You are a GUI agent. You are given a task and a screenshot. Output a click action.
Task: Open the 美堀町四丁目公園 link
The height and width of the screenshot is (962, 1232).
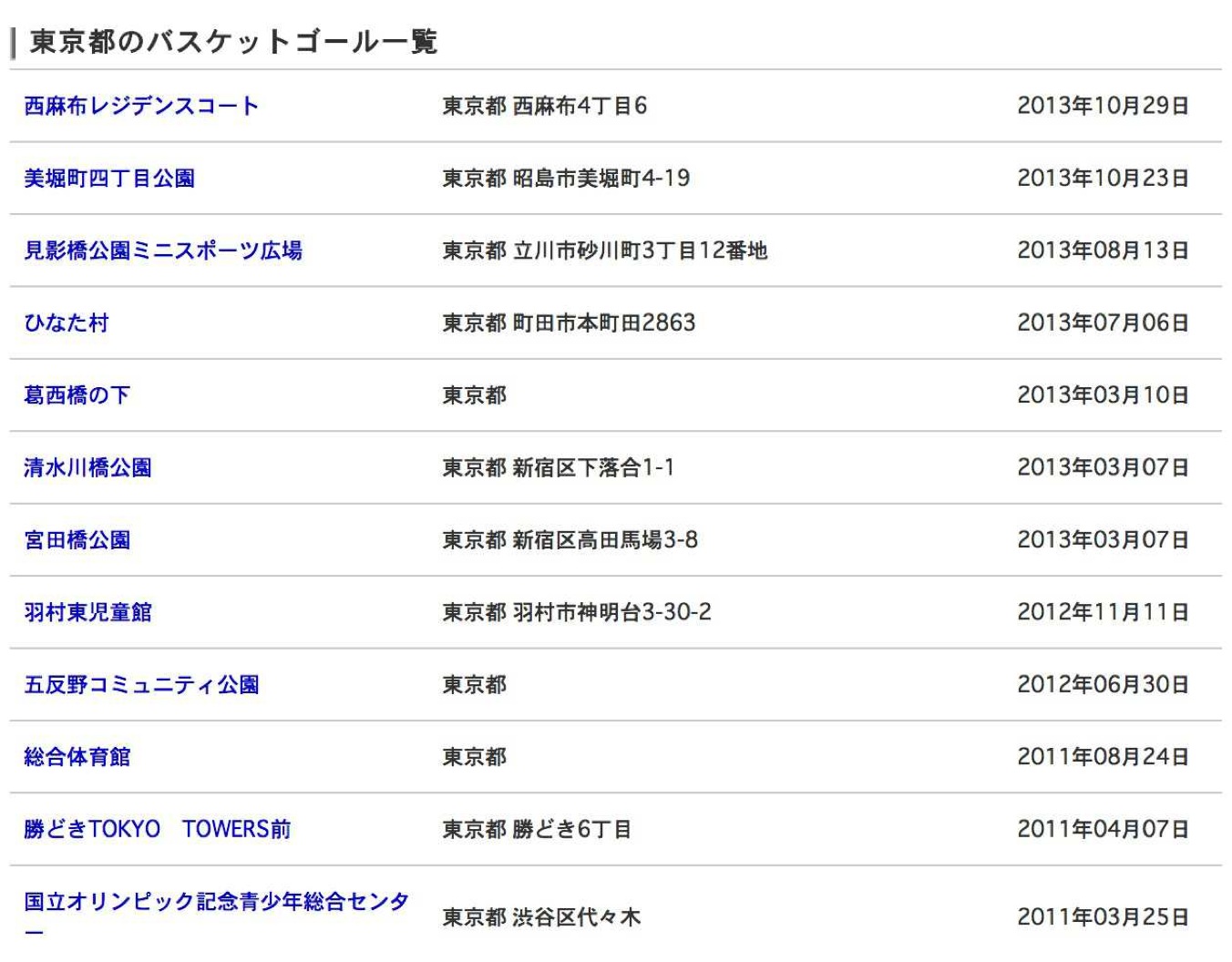click(109, 179)
